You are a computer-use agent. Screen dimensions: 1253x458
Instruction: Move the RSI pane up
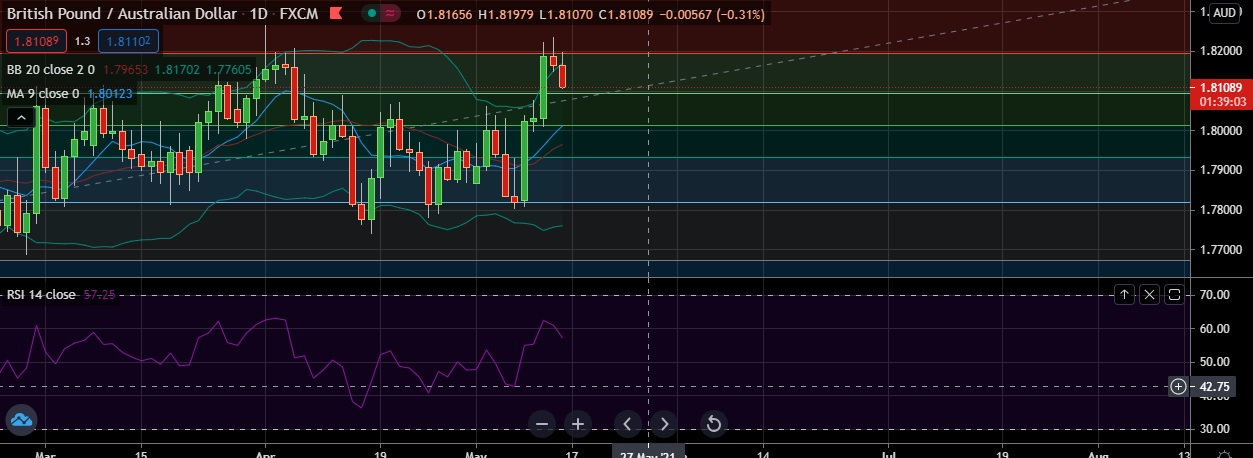point(1124,295)
